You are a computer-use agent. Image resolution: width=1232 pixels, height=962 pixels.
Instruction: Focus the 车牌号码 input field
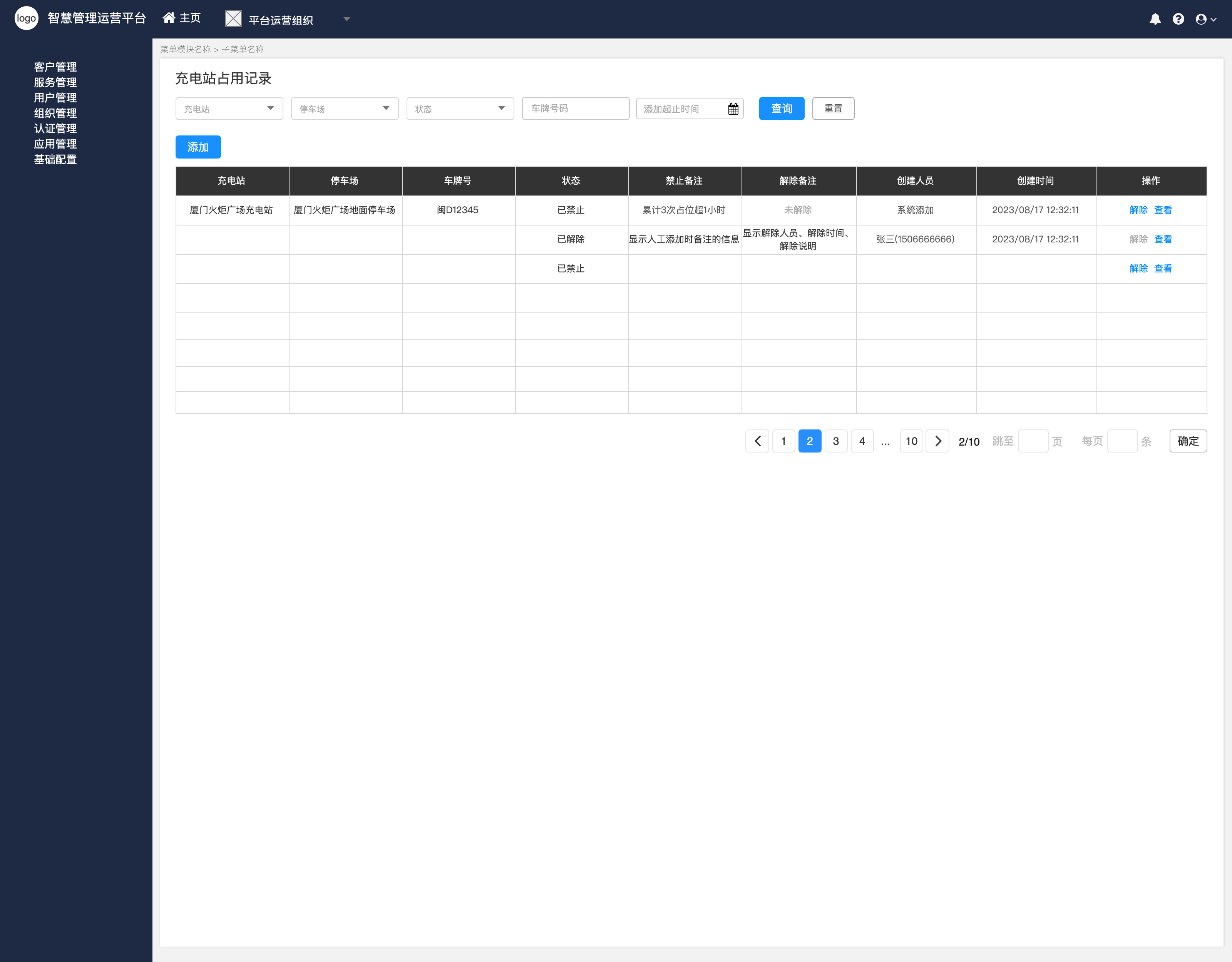[576, 109]
